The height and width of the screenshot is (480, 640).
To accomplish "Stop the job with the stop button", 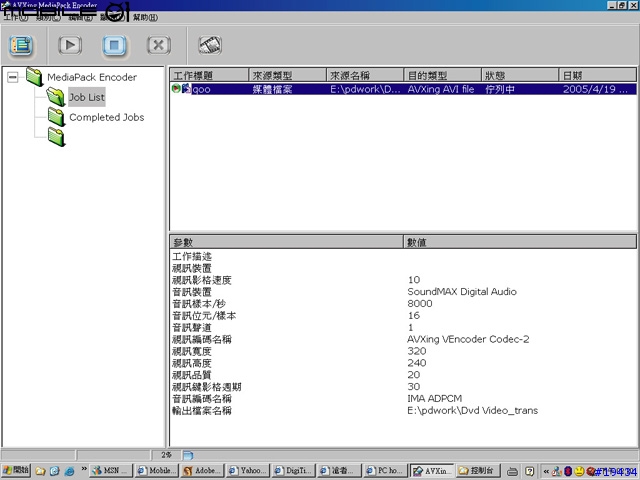I will coord(114,45).
